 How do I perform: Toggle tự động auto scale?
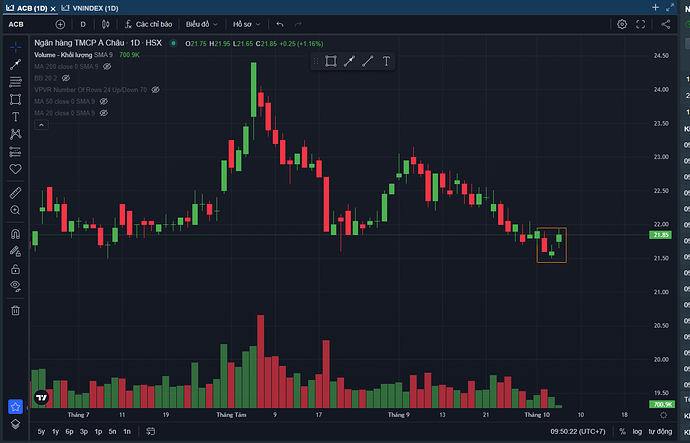[x=660, y=432]
